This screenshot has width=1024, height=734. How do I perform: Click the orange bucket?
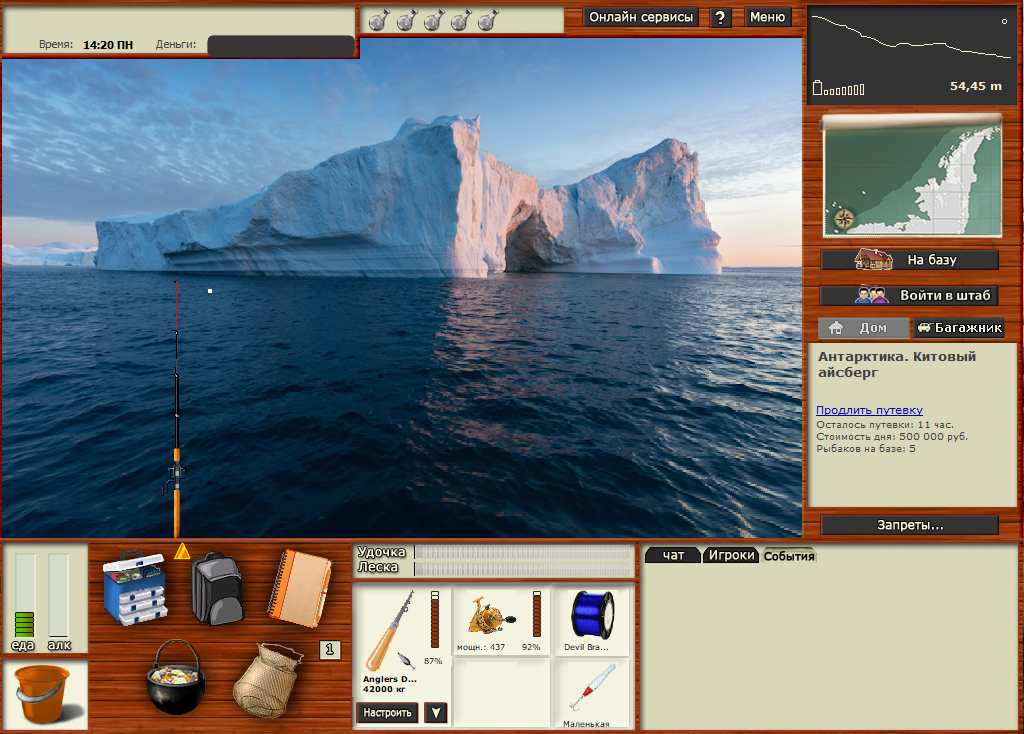pyautogui.click(x=43, y=694)
